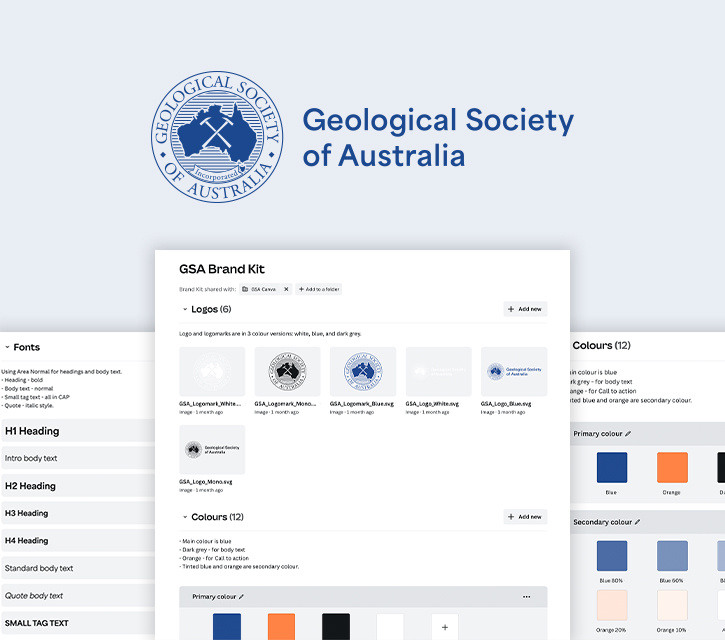Open GSA_Logo_Blue.svg thumbnail
This screenshot has width=725, height=640.
click(x=514, y=371)
